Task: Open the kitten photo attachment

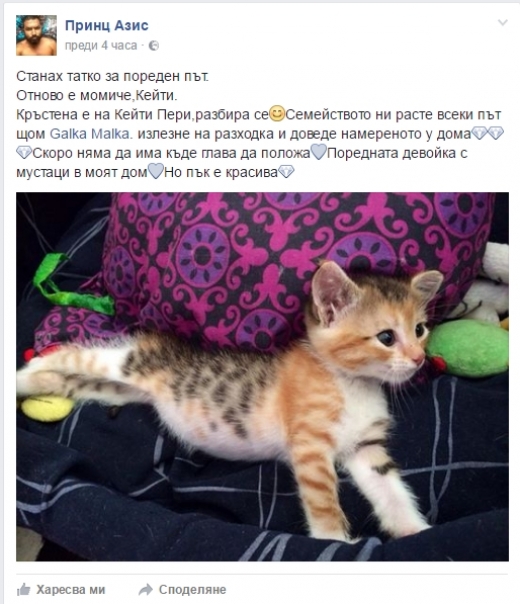Action: (262, 376)
